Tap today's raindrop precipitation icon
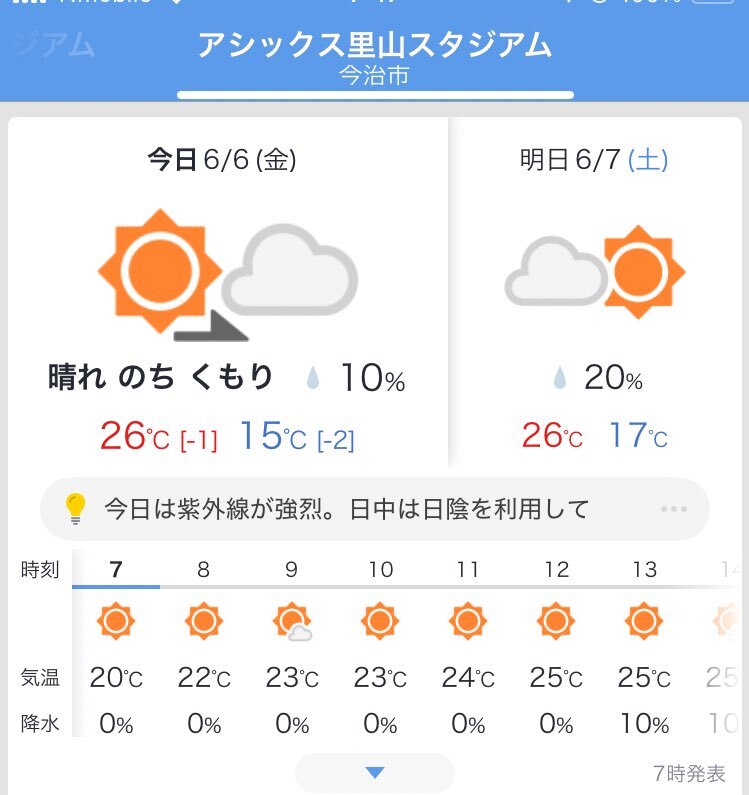This screenshot has height=795, width=749. point(313,378)
